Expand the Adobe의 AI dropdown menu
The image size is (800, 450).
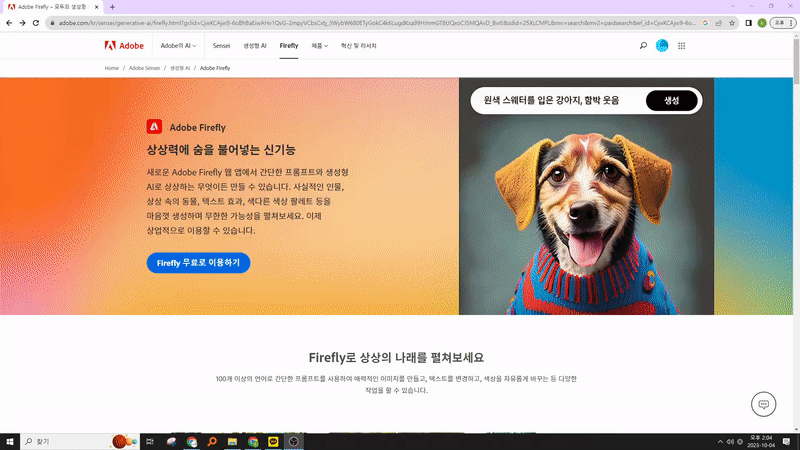178,46
